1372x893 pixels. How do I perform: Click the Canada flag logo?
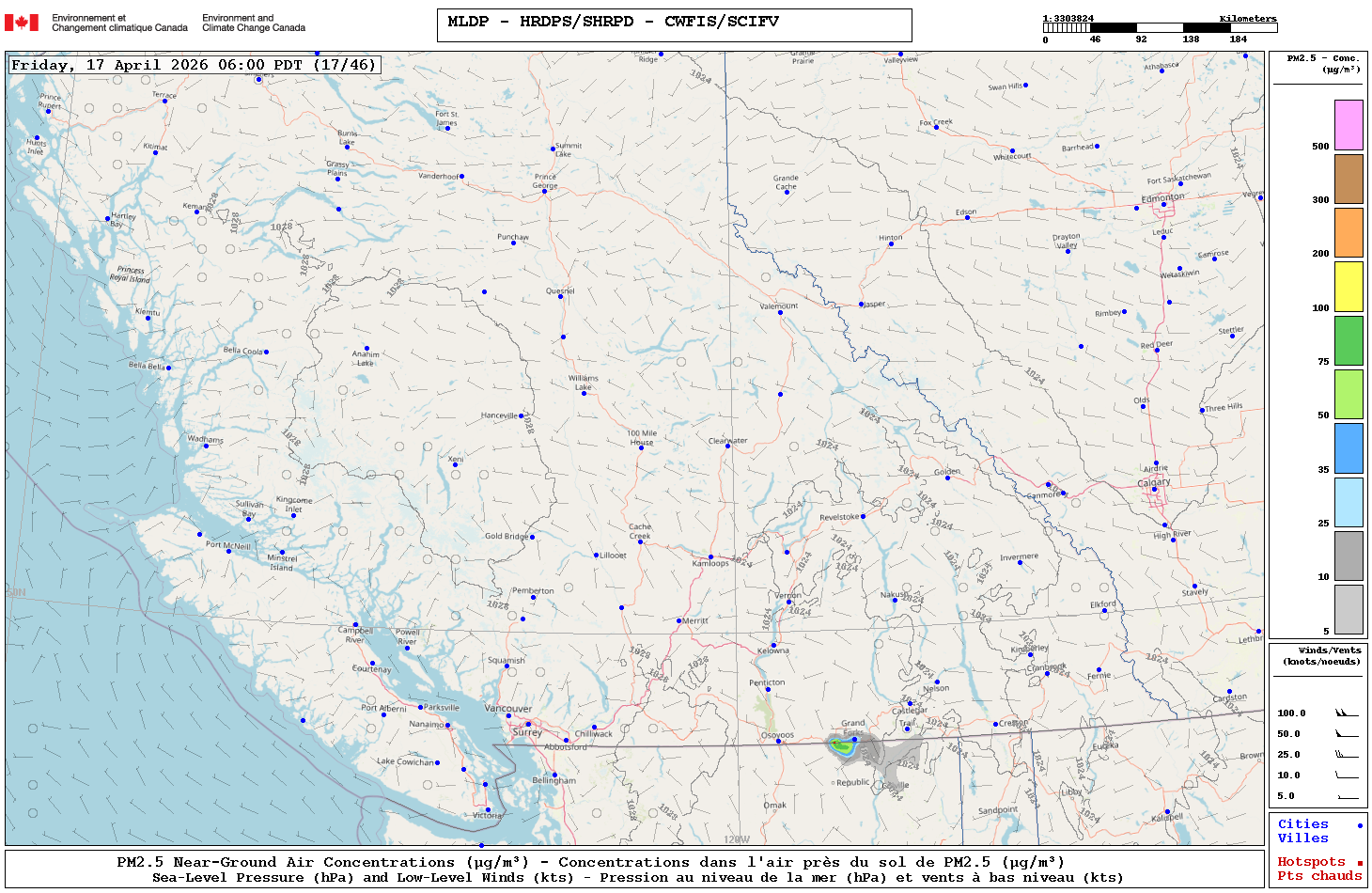point(22,23)
